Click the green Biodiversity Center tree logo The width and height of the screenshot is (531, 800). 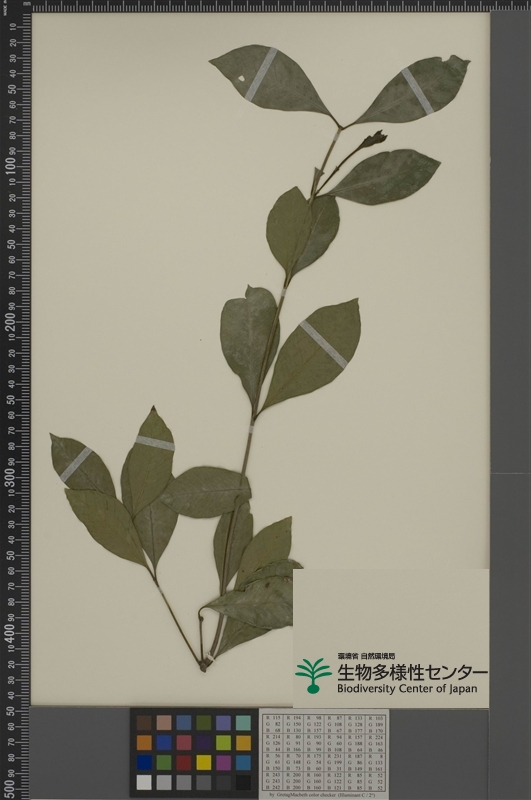(x=313, y=676)
